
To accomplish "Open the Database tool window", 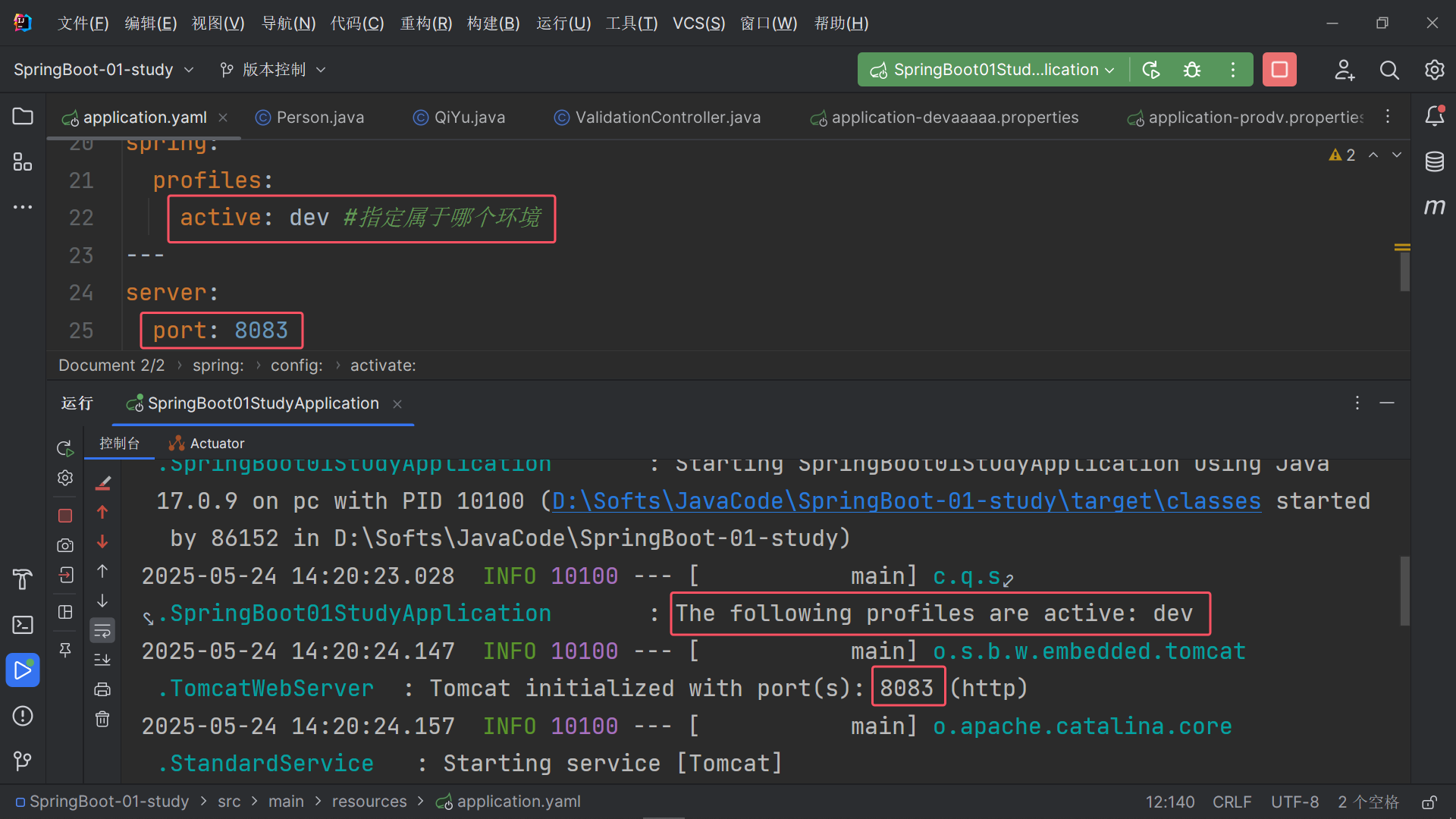I will point(1434,162).
